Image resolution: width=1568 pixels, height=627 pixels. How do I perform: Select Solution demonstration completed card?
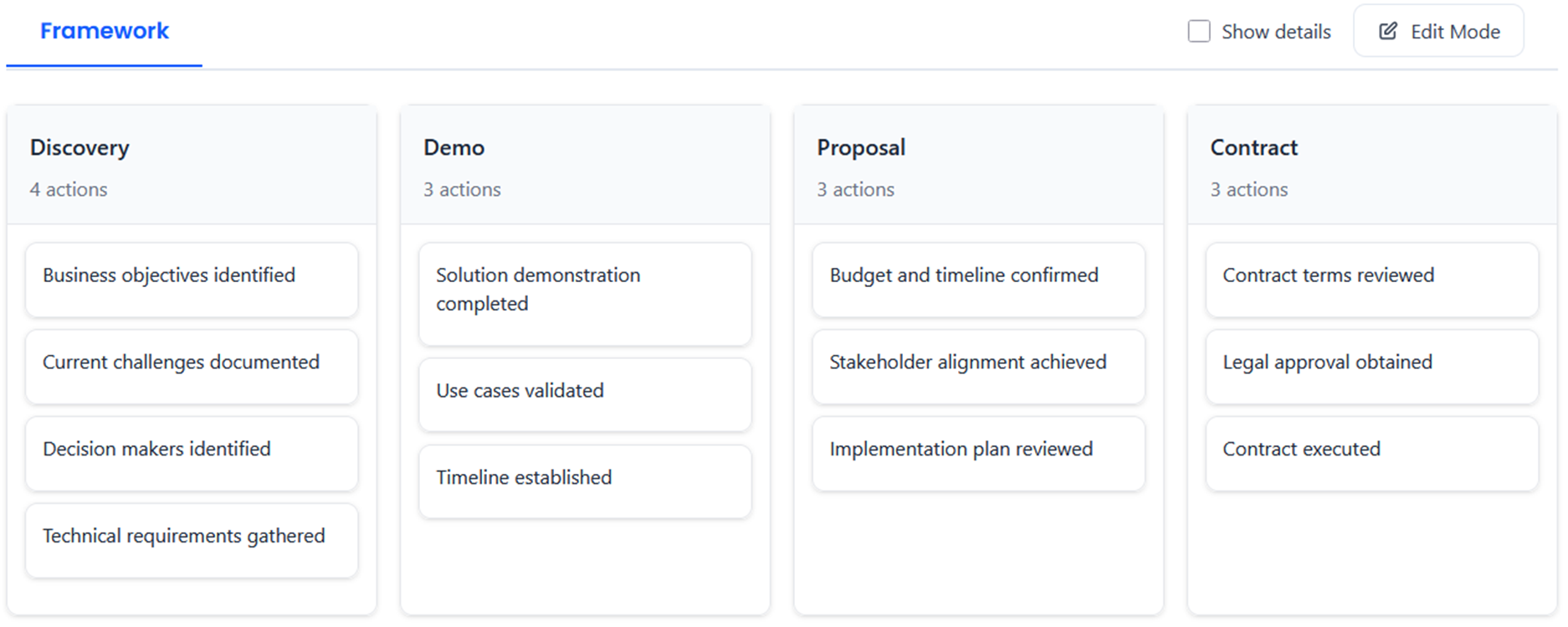click(585, 294)
